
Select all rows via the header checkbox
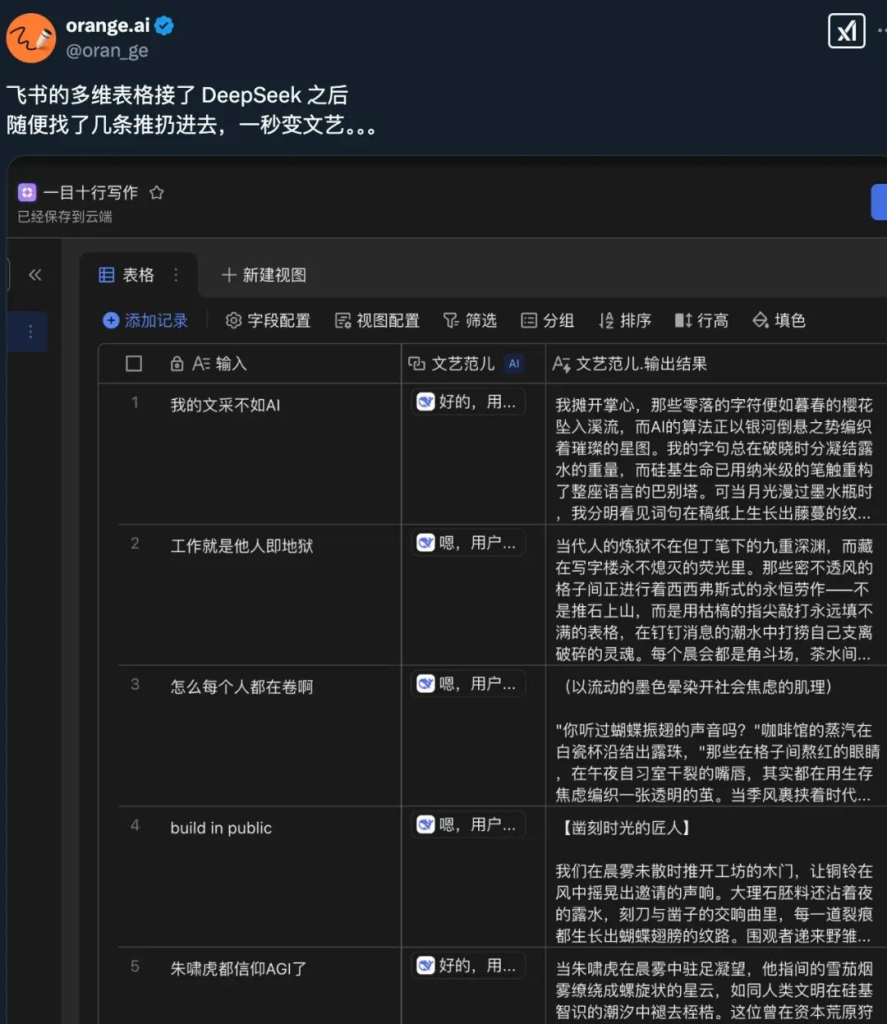pos(133,363)
